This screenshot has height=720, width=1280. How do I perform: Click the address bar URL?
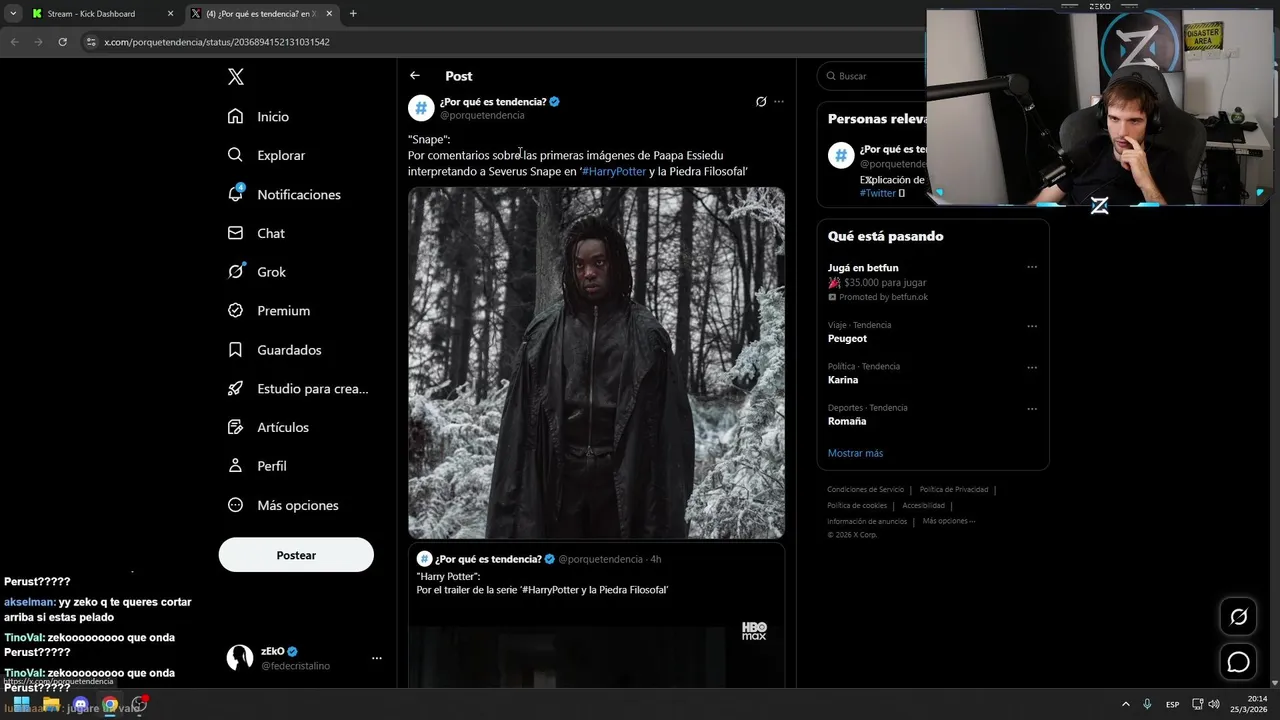pos(217,42)
